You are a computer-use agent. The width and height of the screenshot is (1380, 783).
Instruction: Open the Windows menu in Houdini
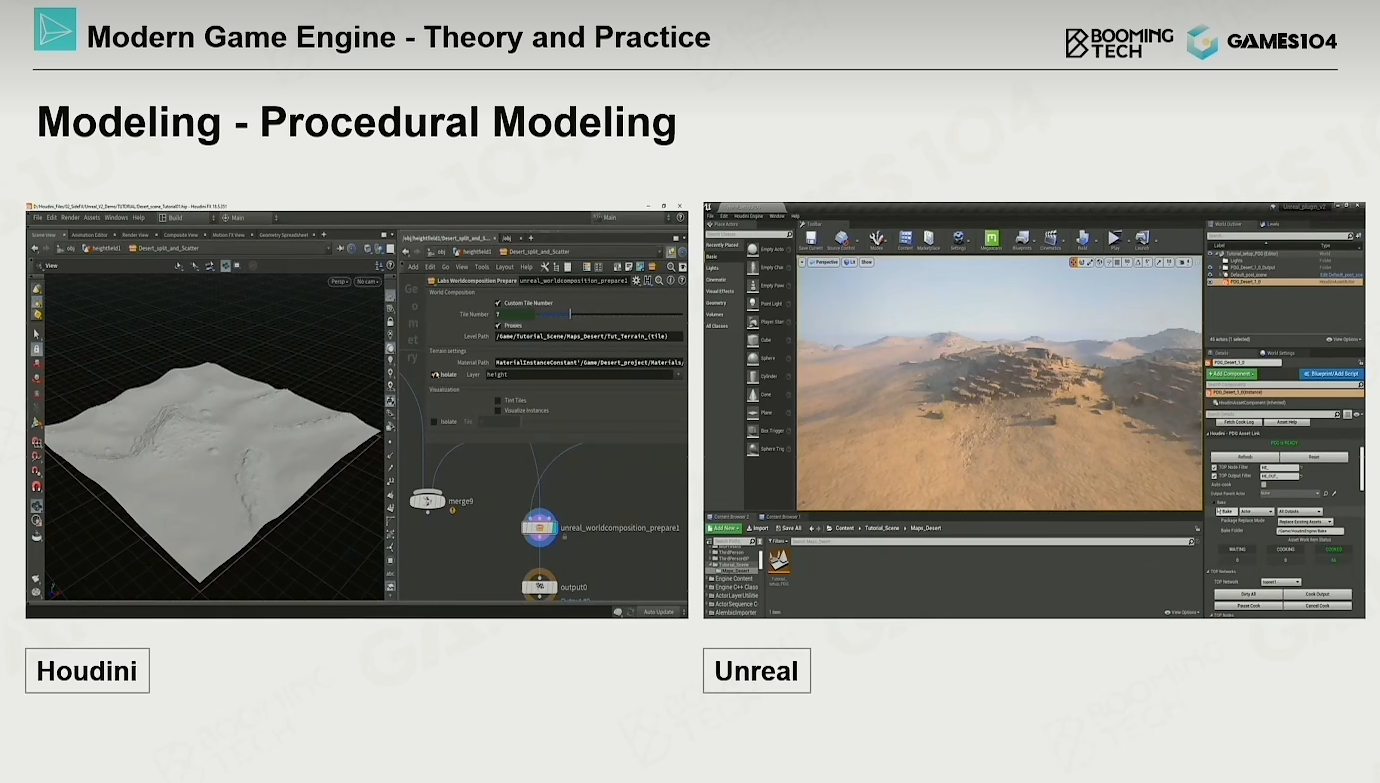(x=116, y=217)
